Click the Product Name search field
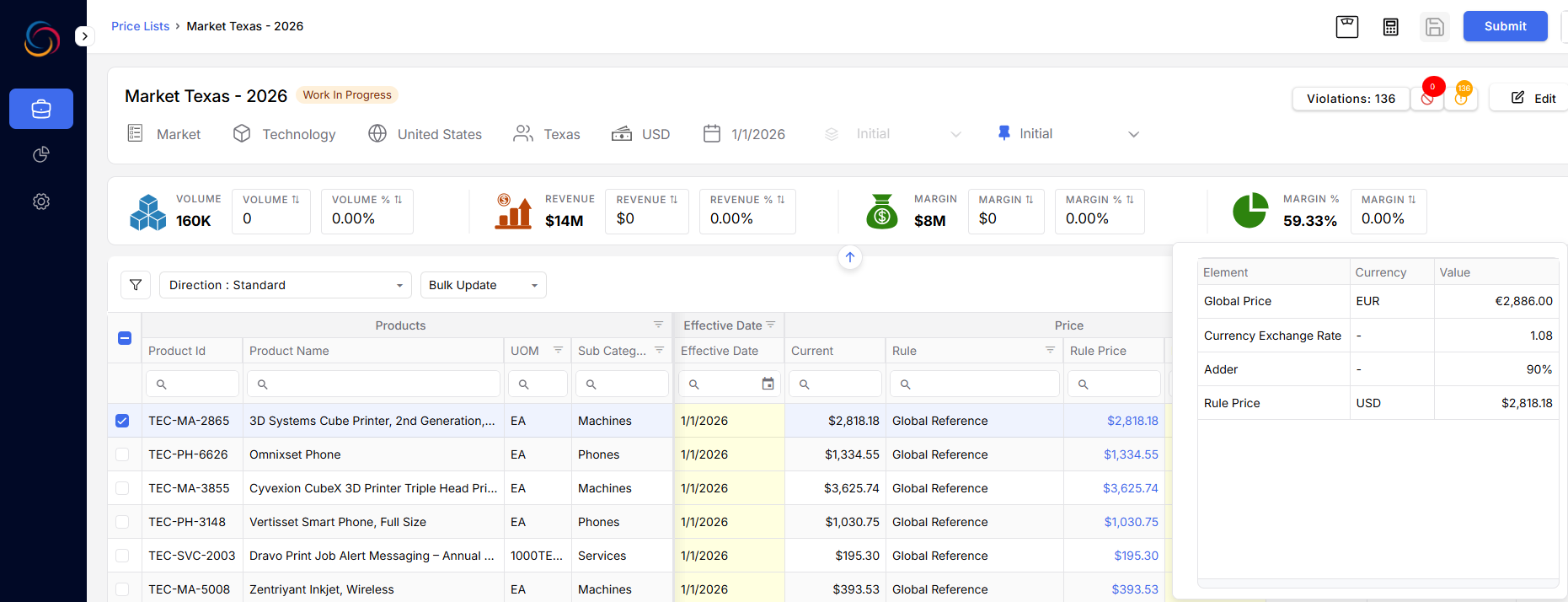The image size is (1568, 602). coord(373,384)
